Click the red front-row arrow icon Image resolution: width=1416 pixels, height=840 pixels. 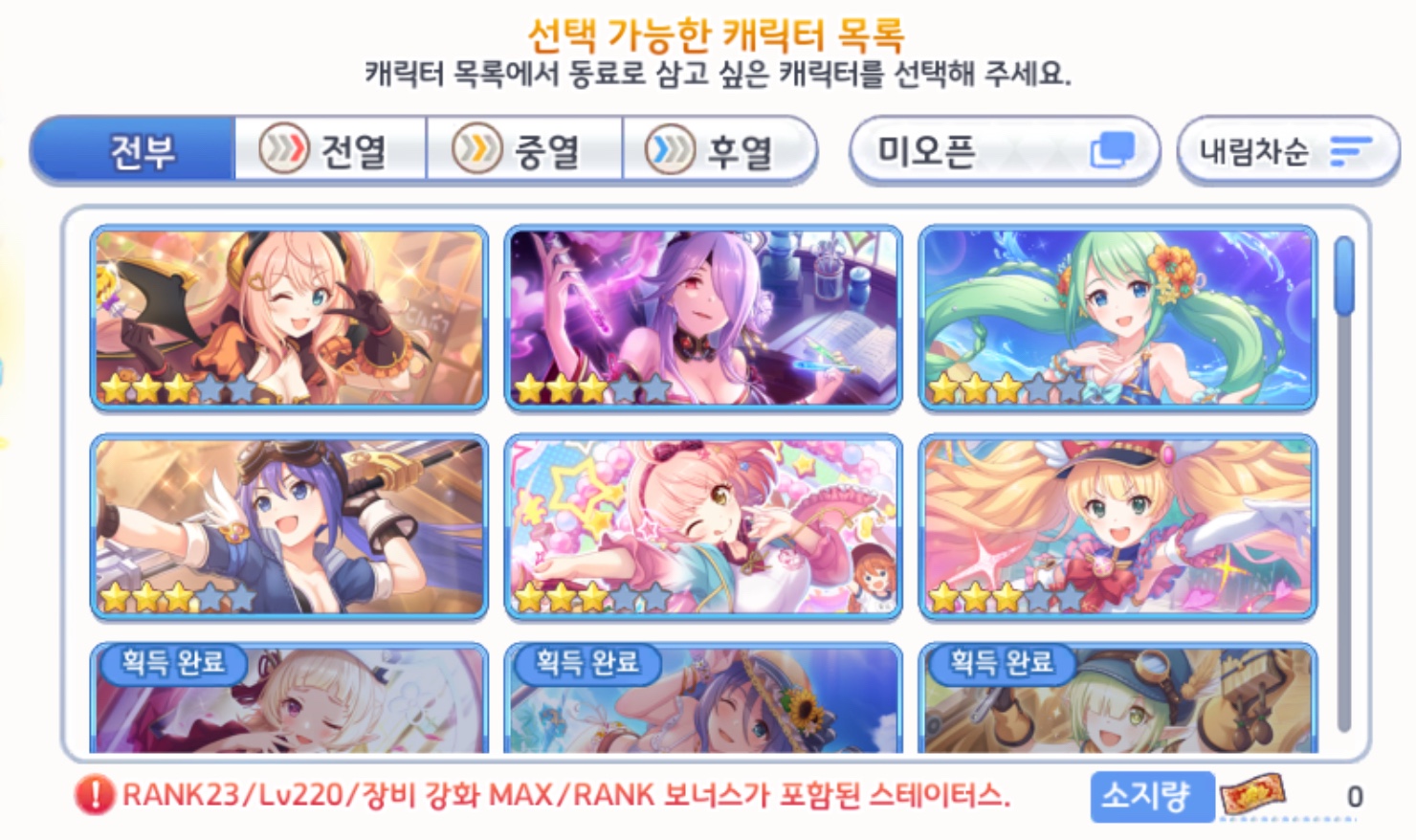click(x=284, y=149)
